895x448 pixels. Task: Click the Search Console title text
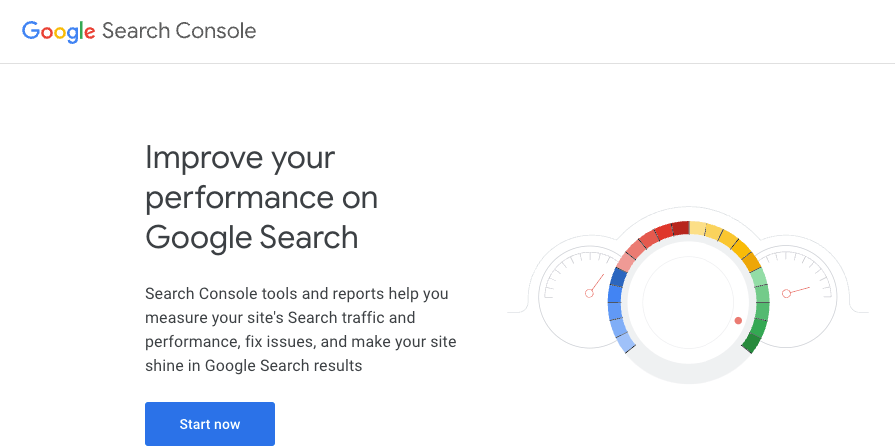coord(179,31)
